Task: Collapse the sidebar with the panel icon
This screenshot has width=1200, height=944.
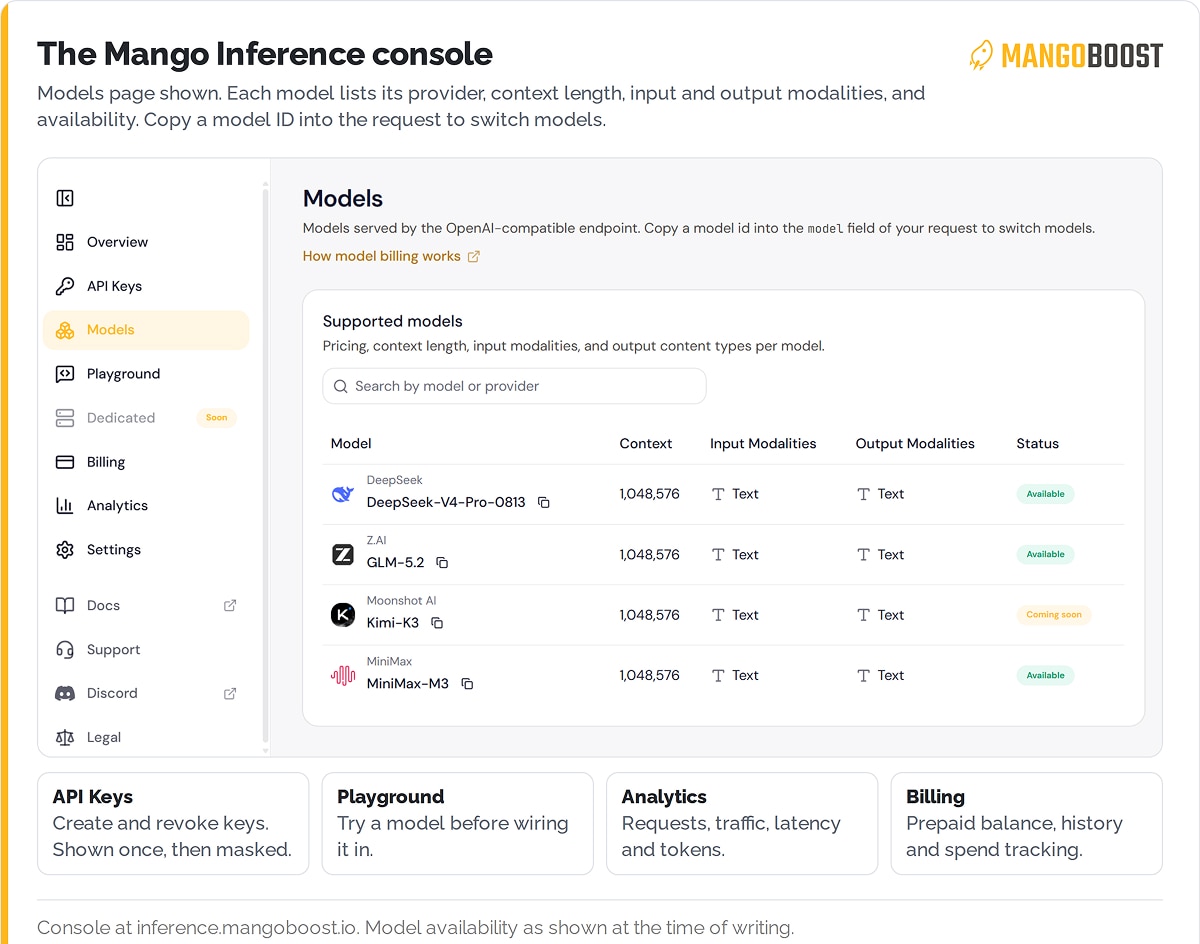Action: click(x=65, y=198)
